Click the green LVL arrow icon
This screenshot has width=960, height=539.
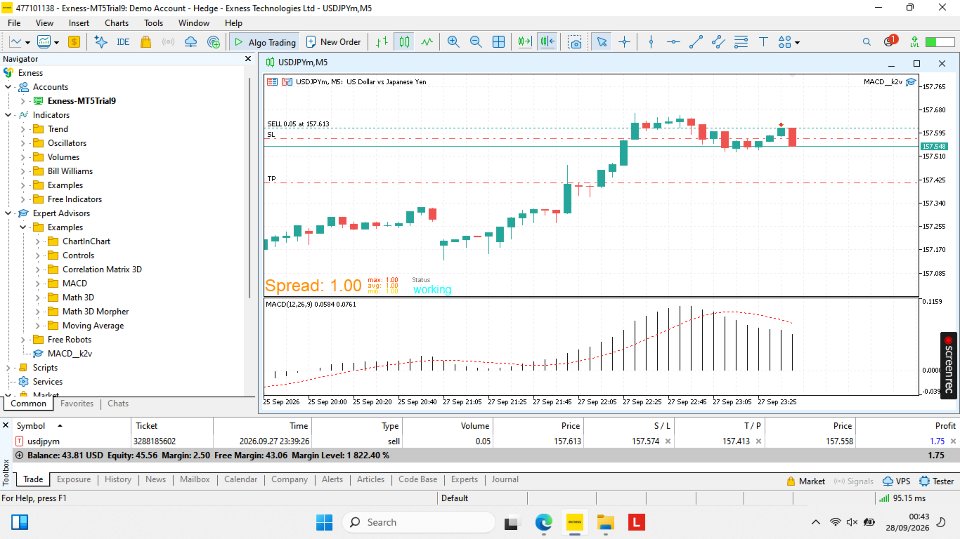point(914,42)
